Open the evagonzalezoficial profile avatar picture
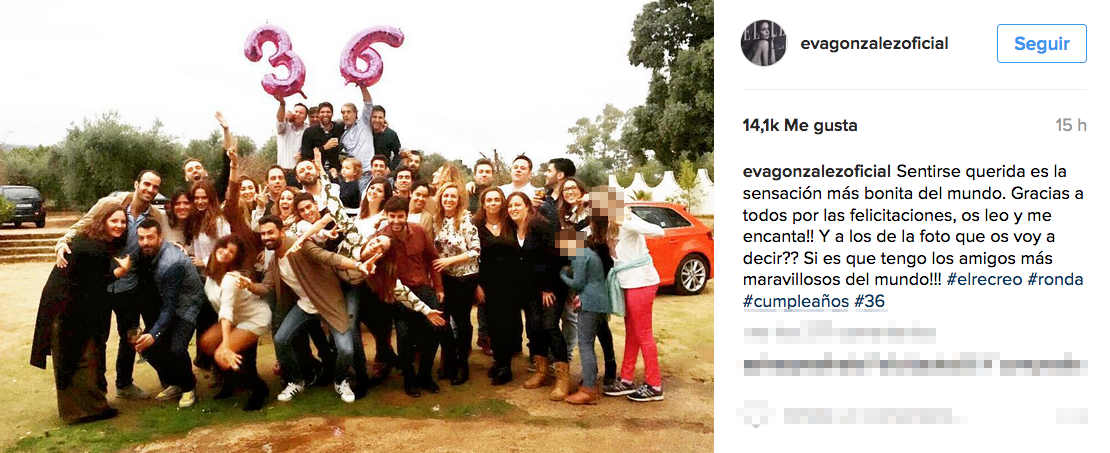The height and width of the screenshot is (453, 1110). [763, 43]
